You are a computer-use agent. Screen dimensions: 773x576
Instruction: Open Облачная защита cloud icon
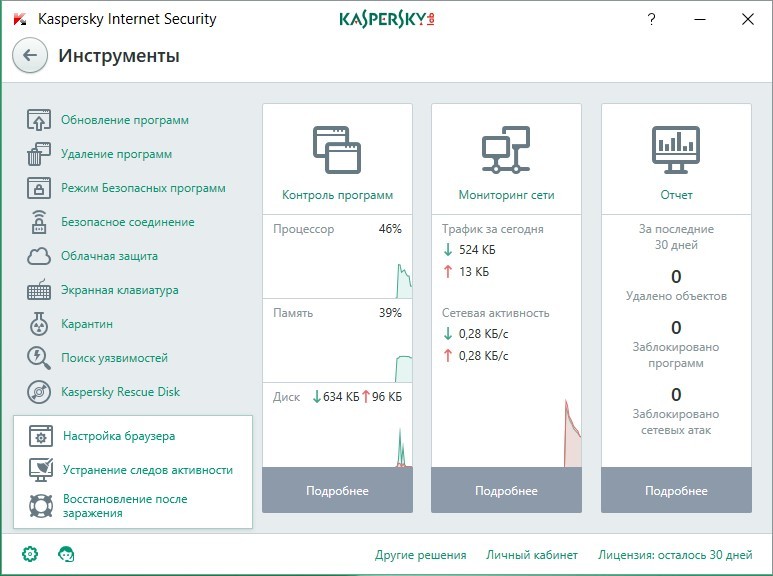[39, 257]
